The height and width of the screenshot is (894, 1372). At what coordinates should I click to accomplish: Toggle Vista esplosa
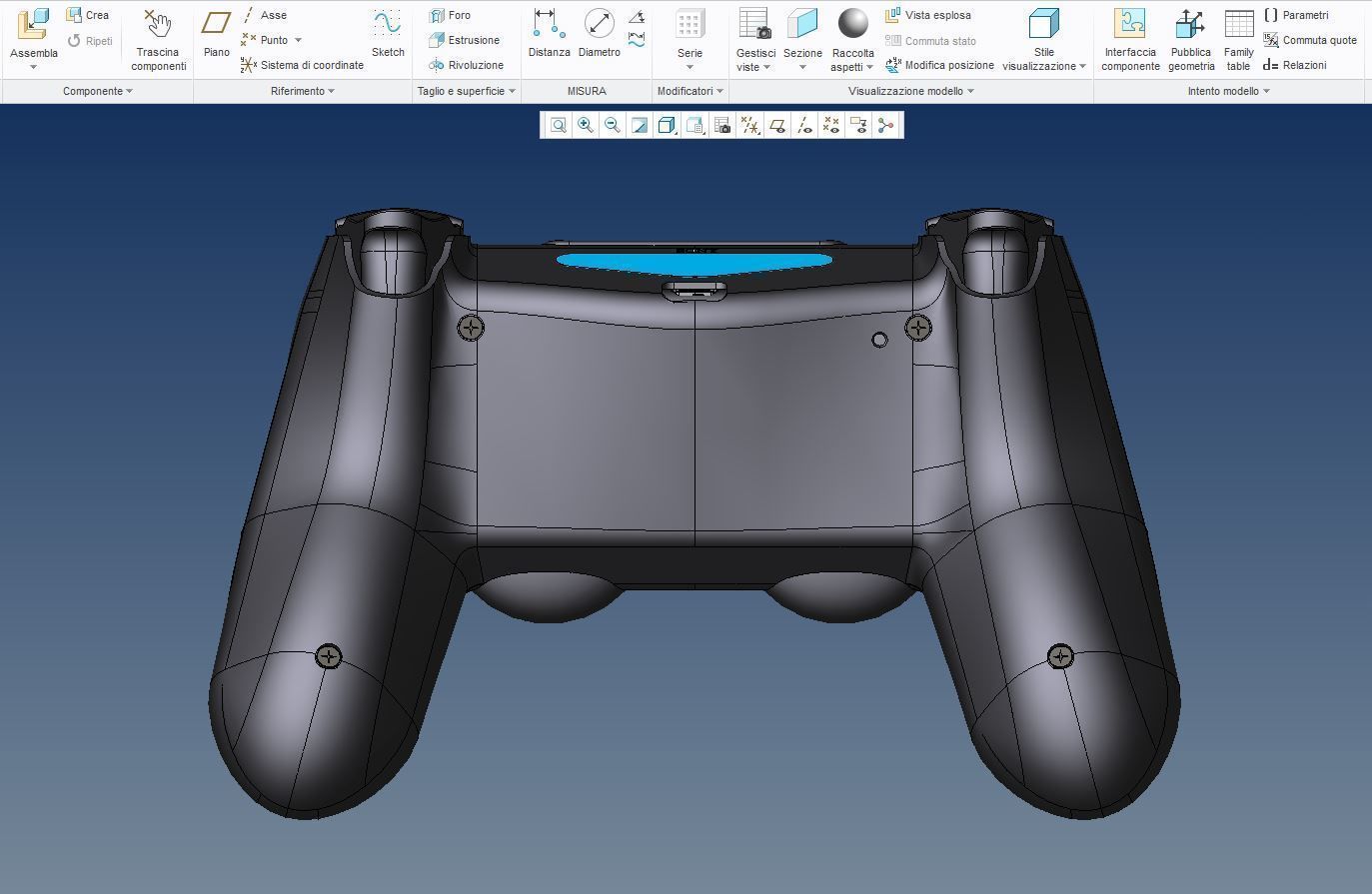point(927,15)
